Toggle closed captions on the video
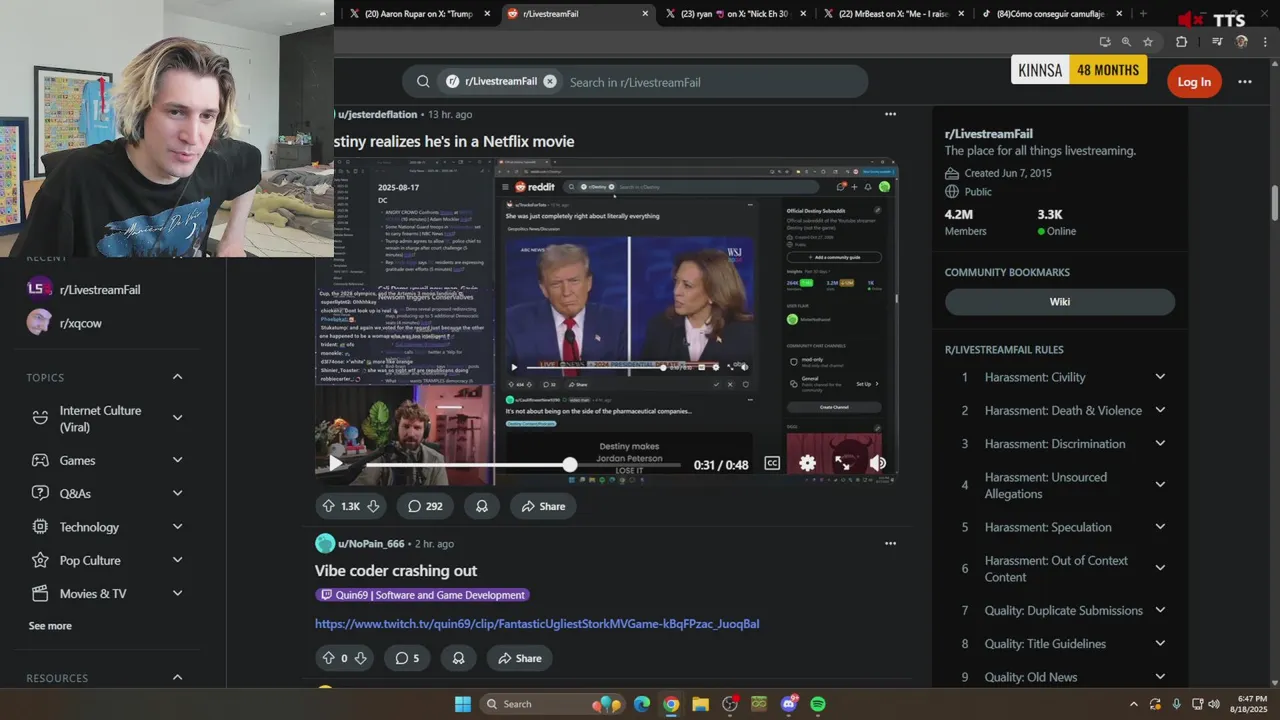The height and width of the screenshot is (720, 1280). 772,463
